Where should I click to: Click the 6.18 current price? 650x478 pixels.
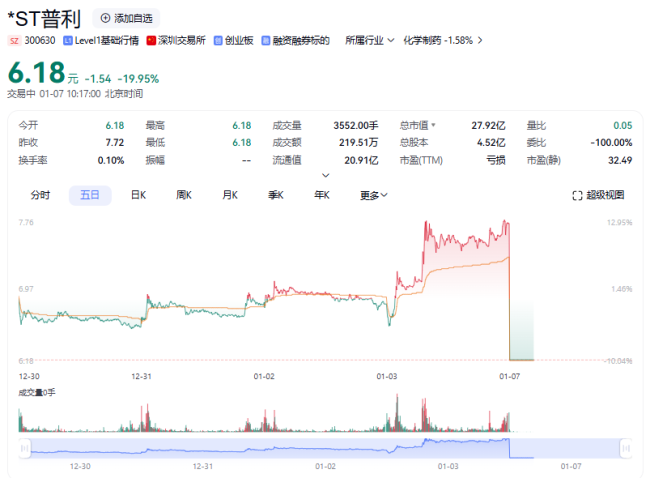[x=36, y=73]
